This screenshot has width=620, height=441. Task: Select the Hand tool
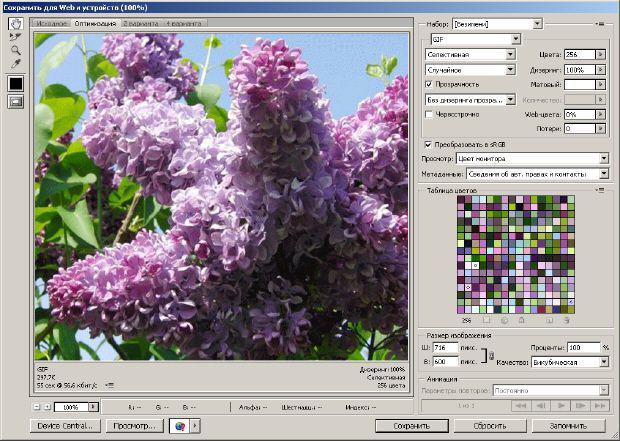(15, 24)
